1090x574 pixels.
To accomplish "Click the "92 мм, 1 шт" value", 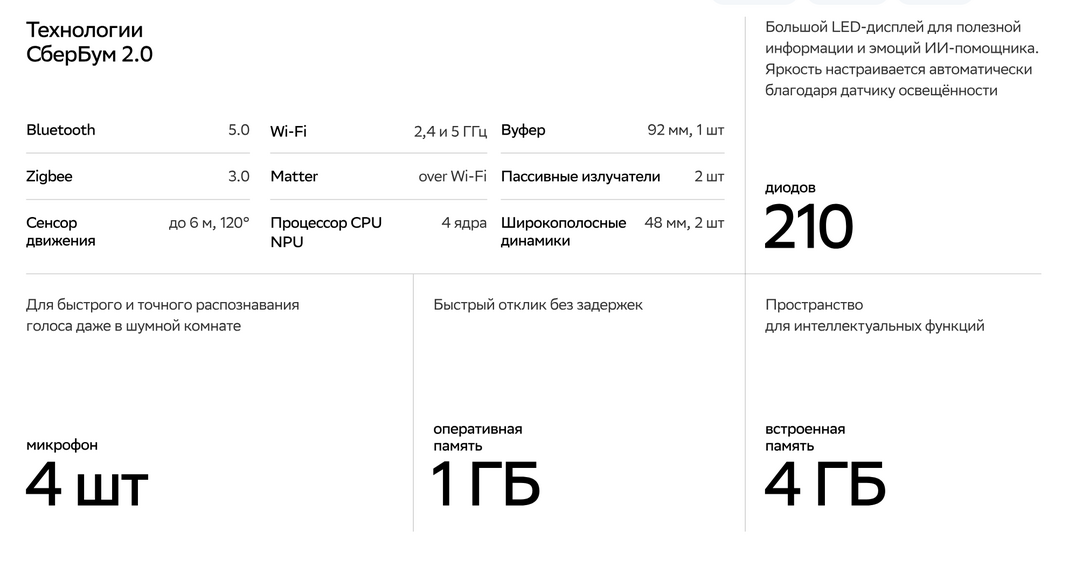I will (685, 130).
